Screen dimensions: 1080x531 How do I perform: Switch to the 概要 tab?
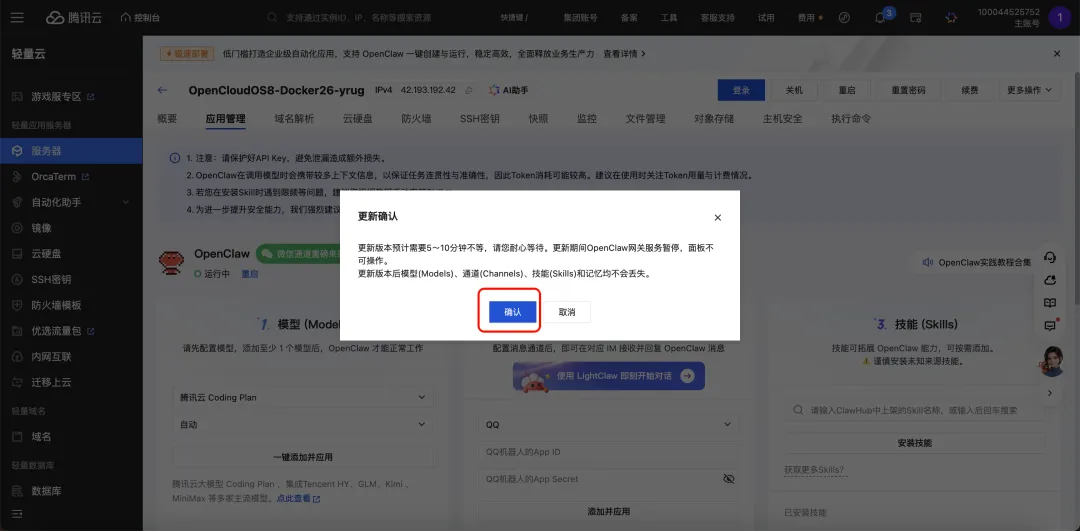[x=167, y=118]
